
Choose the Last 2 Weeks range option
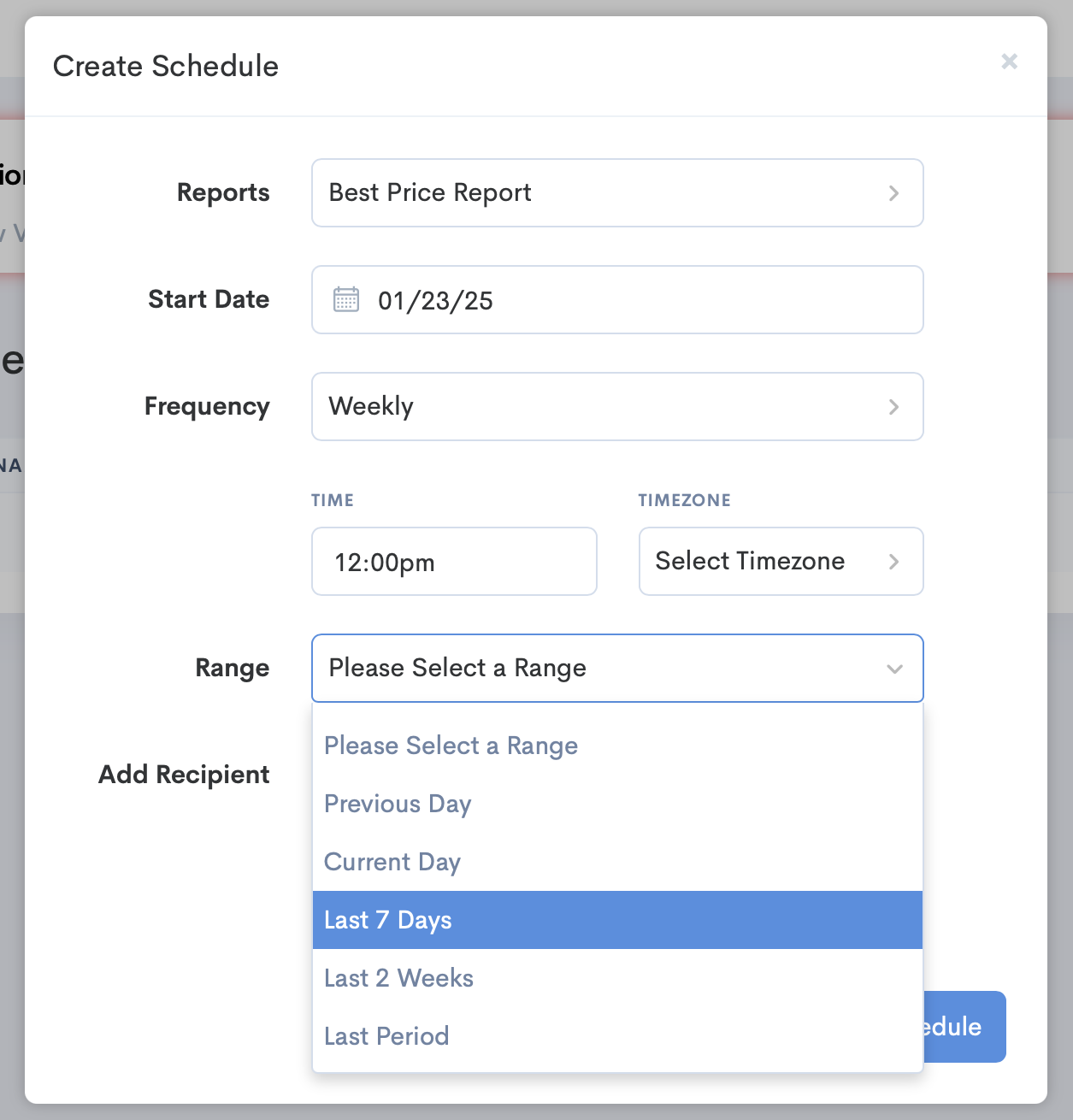coord(398,978)
